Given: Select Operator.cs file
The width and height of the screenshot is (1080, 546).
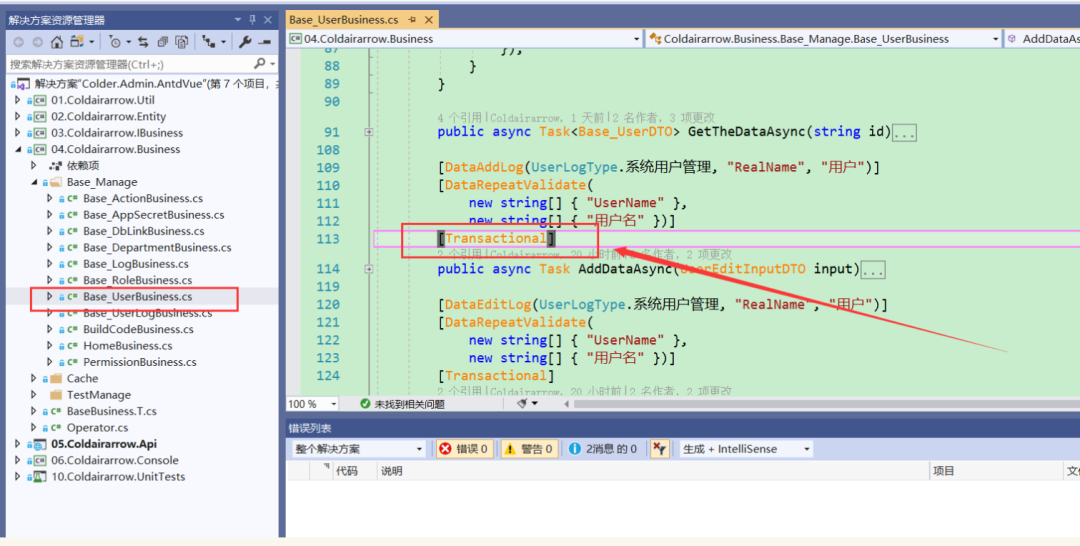Looking at the screenshot, I should (x=97, y=428).
